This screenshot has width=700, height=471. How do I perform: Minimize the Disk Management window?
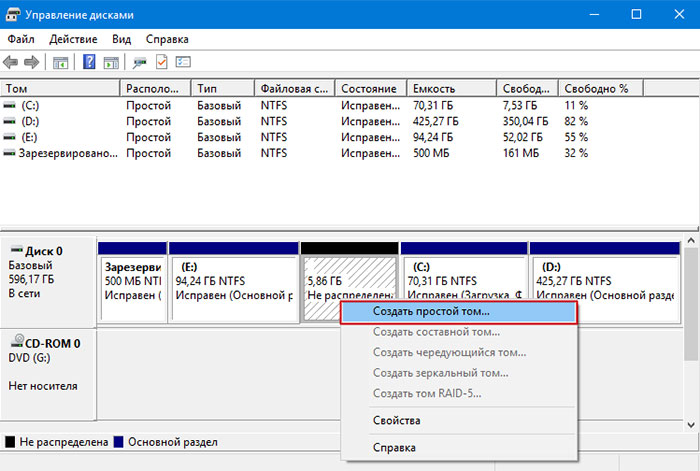[x=594, y=14]
